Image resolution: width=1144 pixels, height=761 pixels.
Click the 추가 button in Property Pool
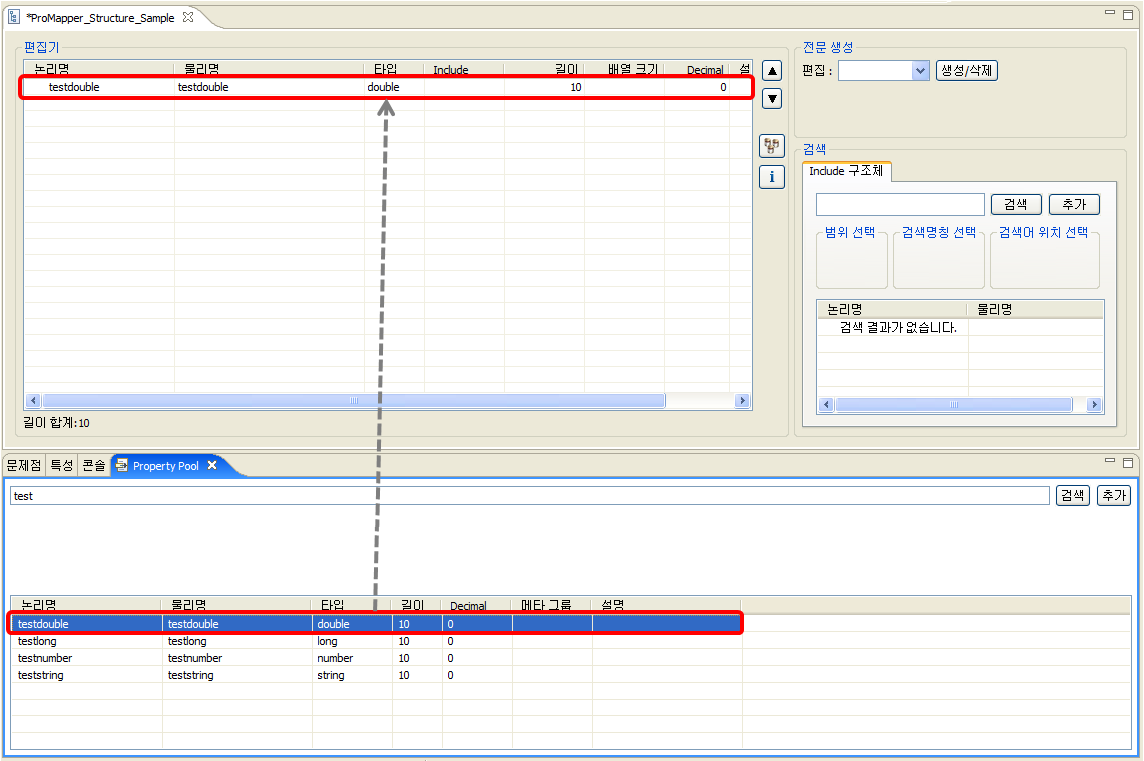click(x=1113, y=495)
